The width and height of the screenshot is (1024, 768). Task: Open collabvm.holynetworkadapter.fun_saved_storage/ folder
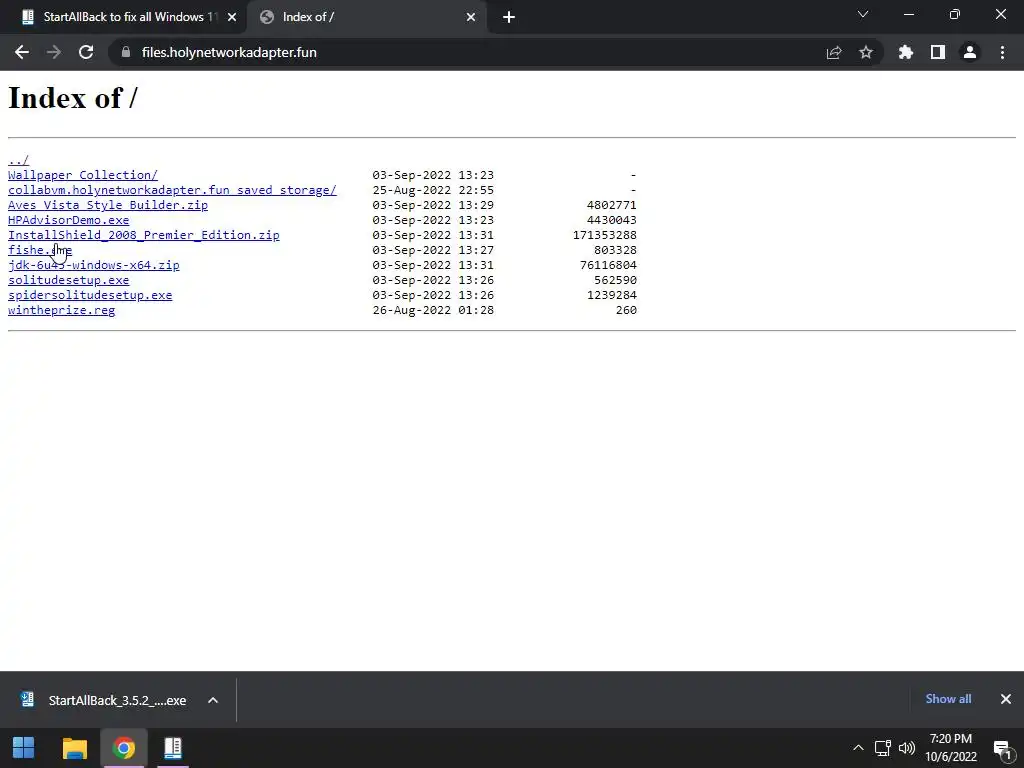[172, 190]
